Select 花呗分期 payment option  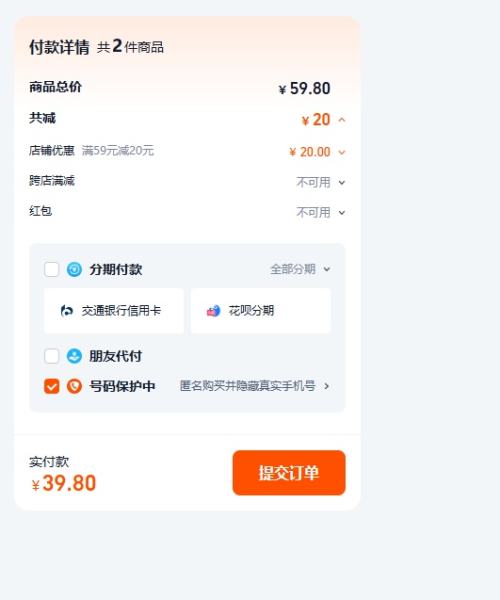coord(261,311)
